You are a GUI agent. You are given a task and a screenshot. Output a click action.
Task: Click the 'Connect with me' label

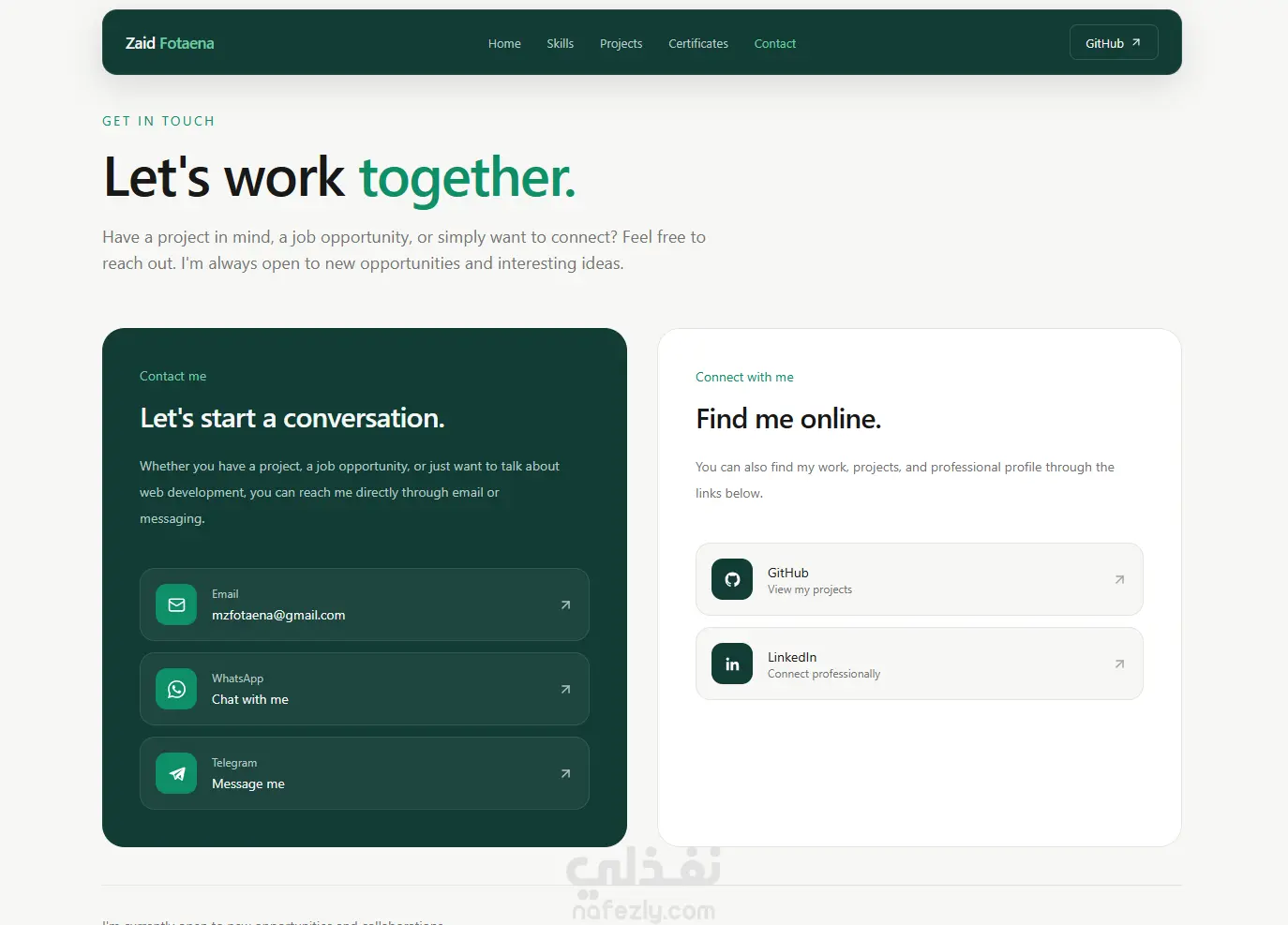744,377
